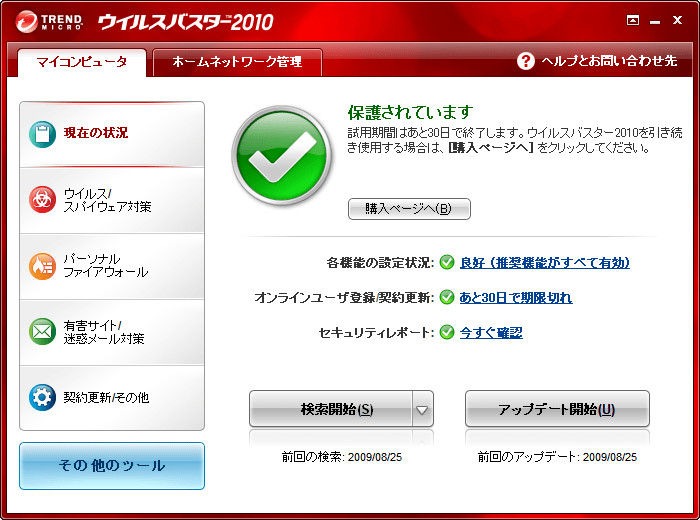The width and height of the screenshot is (700, 520).
Task: Select 現在の状況 in the sidebar
Action: point(112,134)
